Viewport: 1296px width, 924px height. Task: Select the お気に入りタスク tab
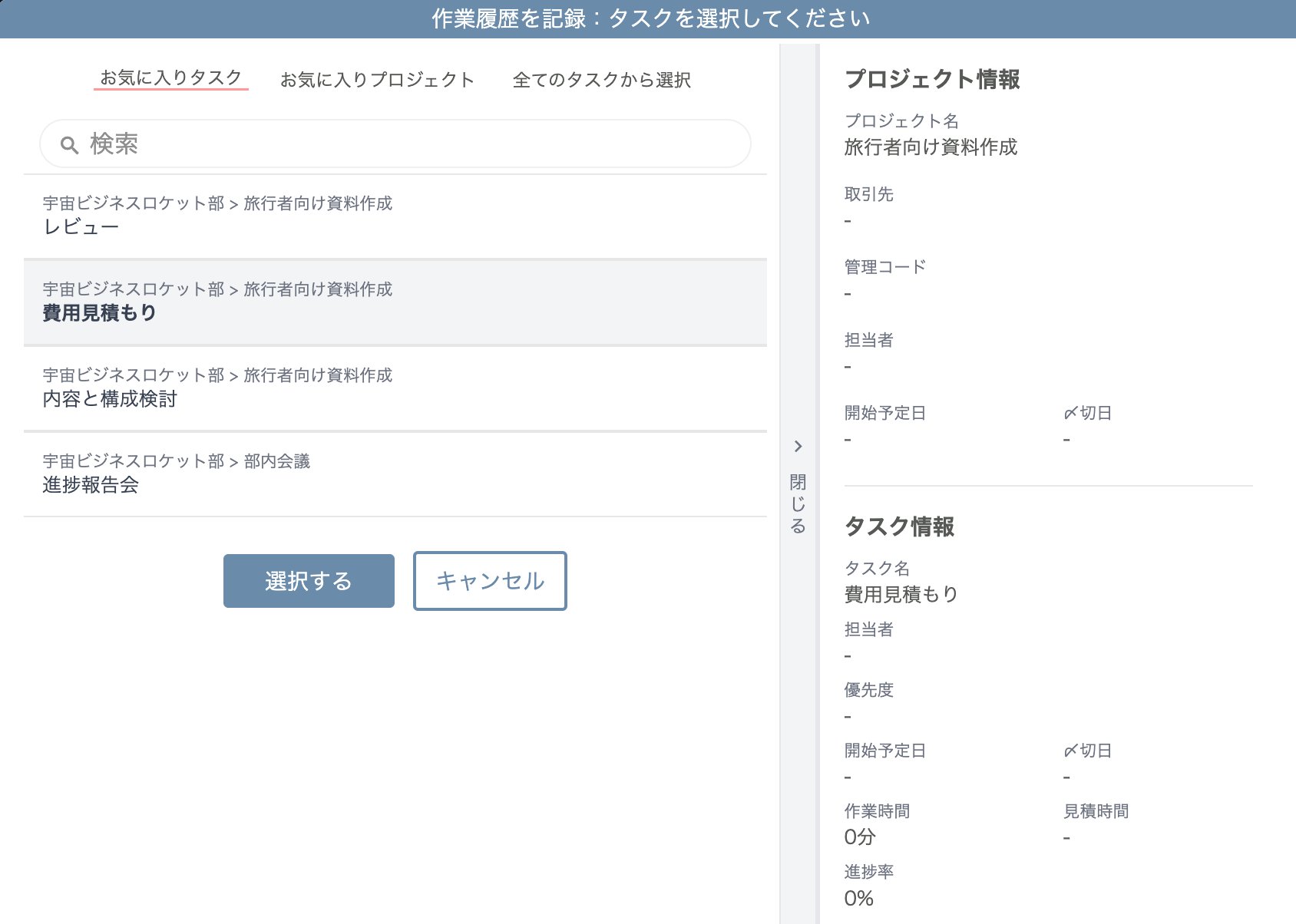pos(170,78)
